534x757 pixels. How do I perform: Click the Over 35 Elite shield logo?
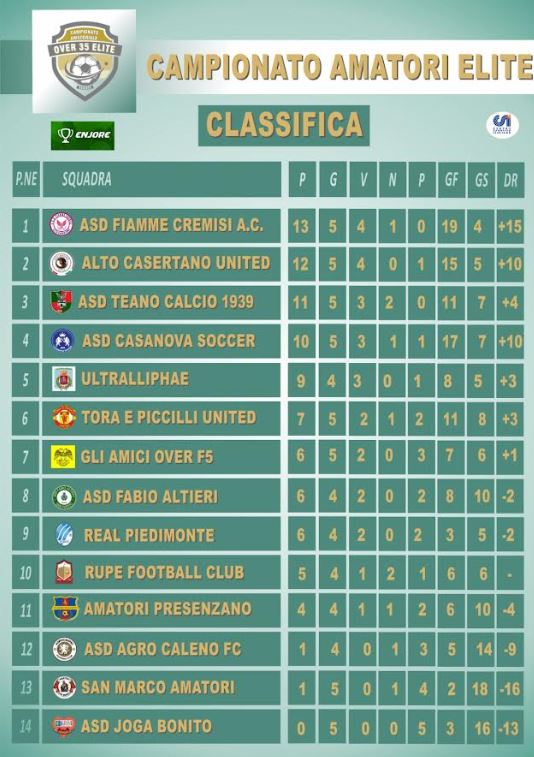[x=84, y=61]
